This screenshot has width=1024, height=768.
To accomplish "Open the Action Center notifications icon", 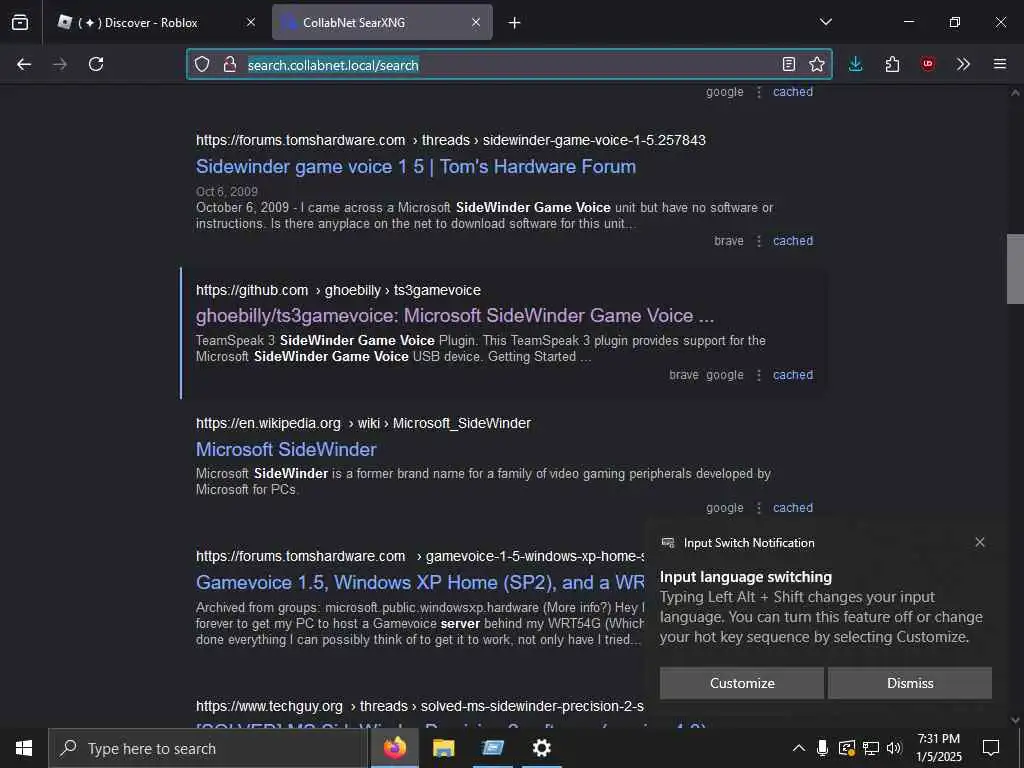I will (991, 748).
